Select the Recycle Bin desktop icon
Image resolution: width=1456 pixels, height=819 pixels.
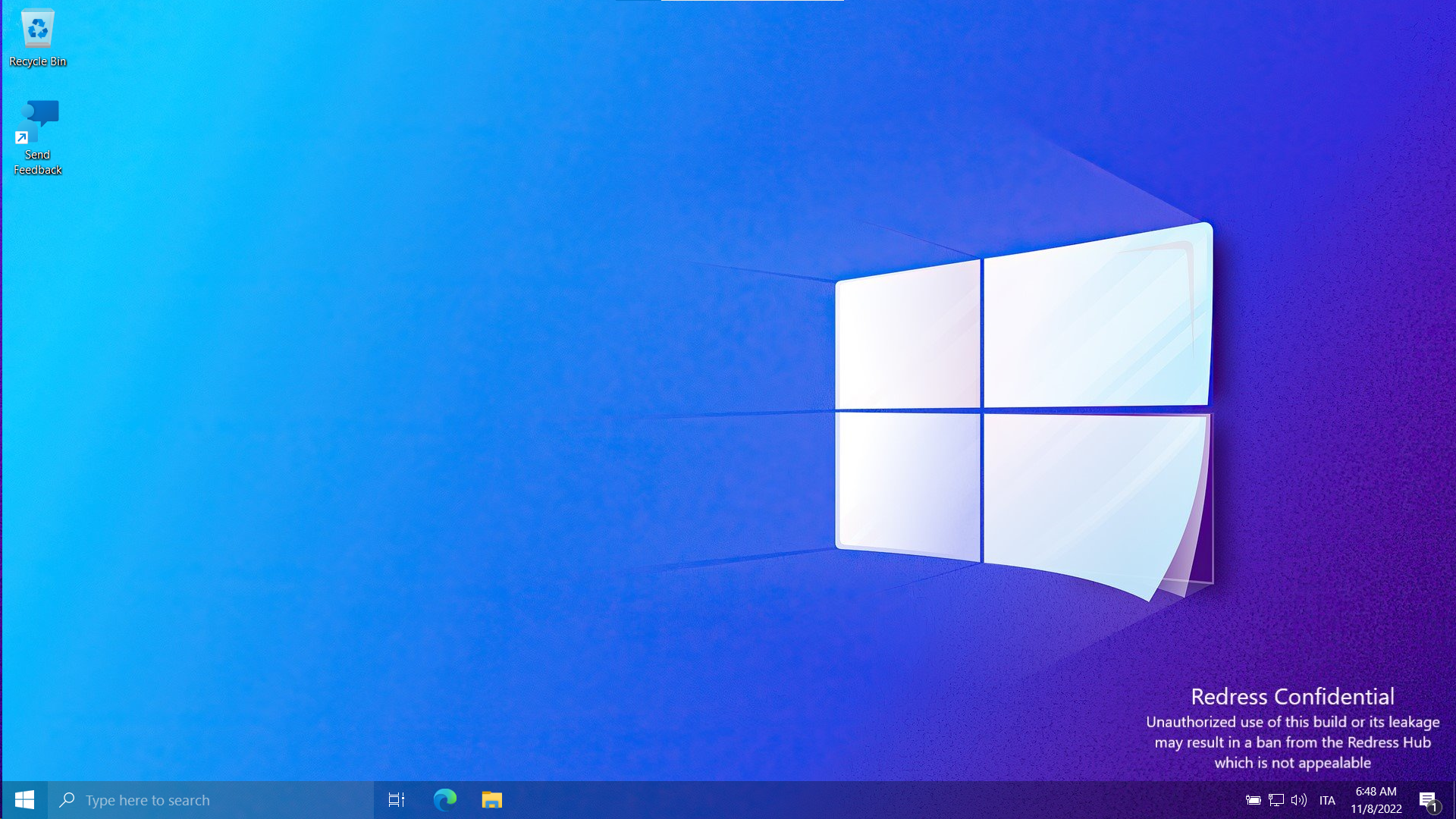(37, 38)
